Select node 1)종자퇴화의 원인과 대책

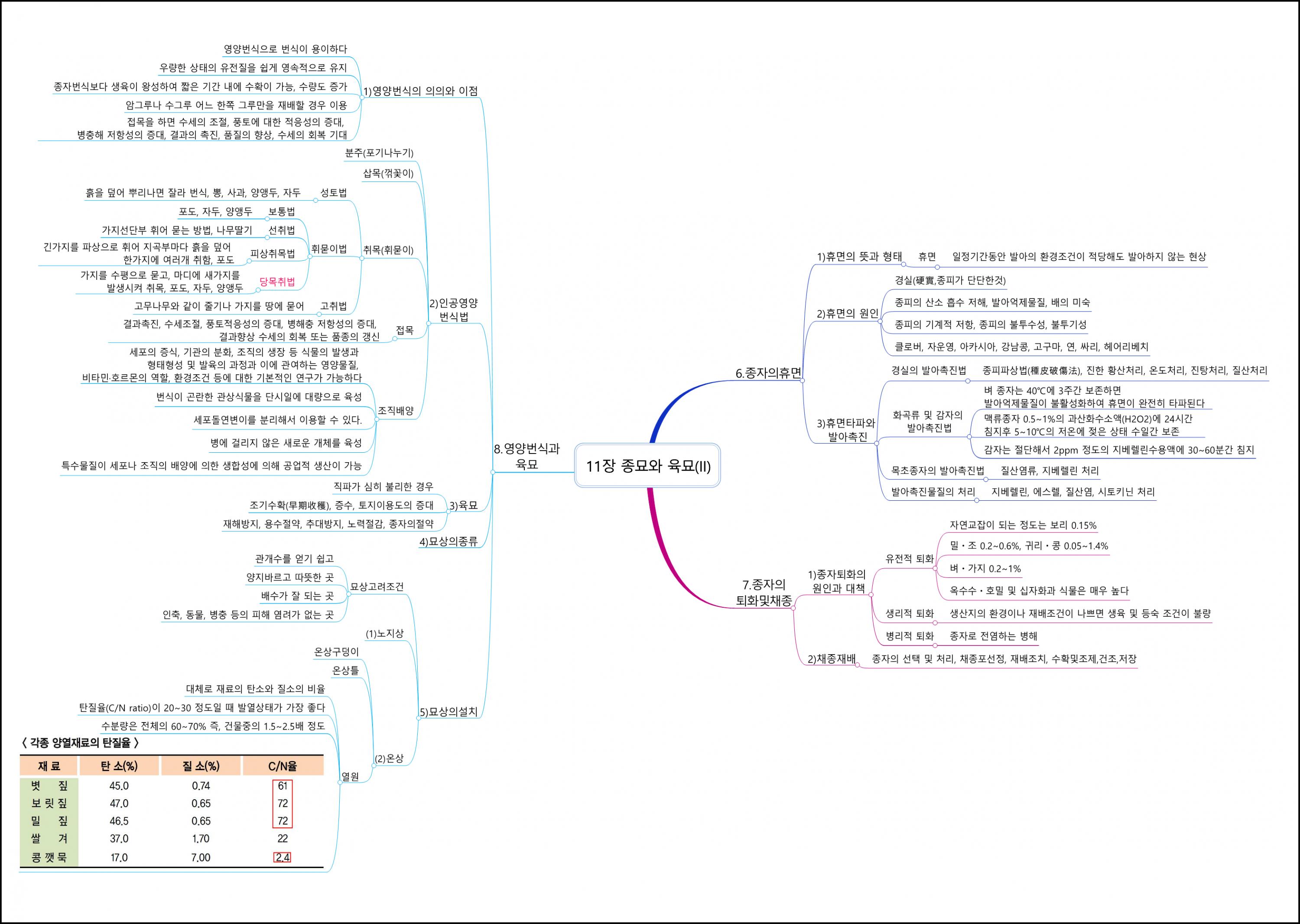pyautogui.click(x=837, y=581)
